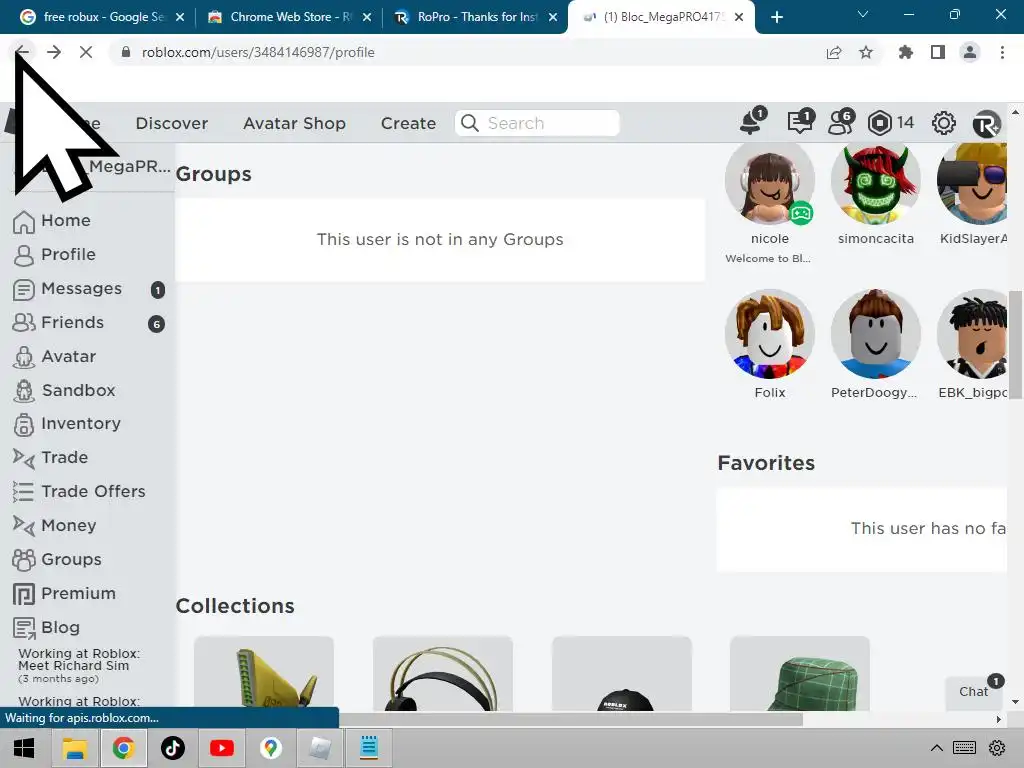
Task: Share this page icon in address bar
Action: [x=834, y=52]
